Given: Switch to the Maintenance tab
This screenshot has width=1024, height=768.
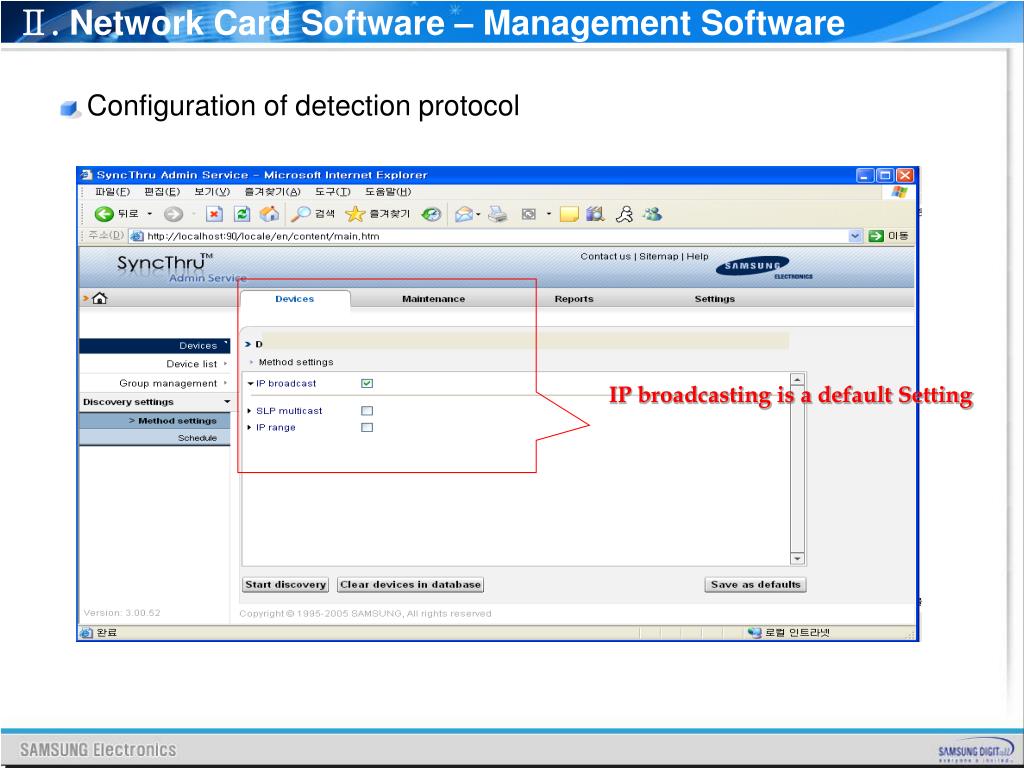Looking at the screenshot, I should (434, 298).
